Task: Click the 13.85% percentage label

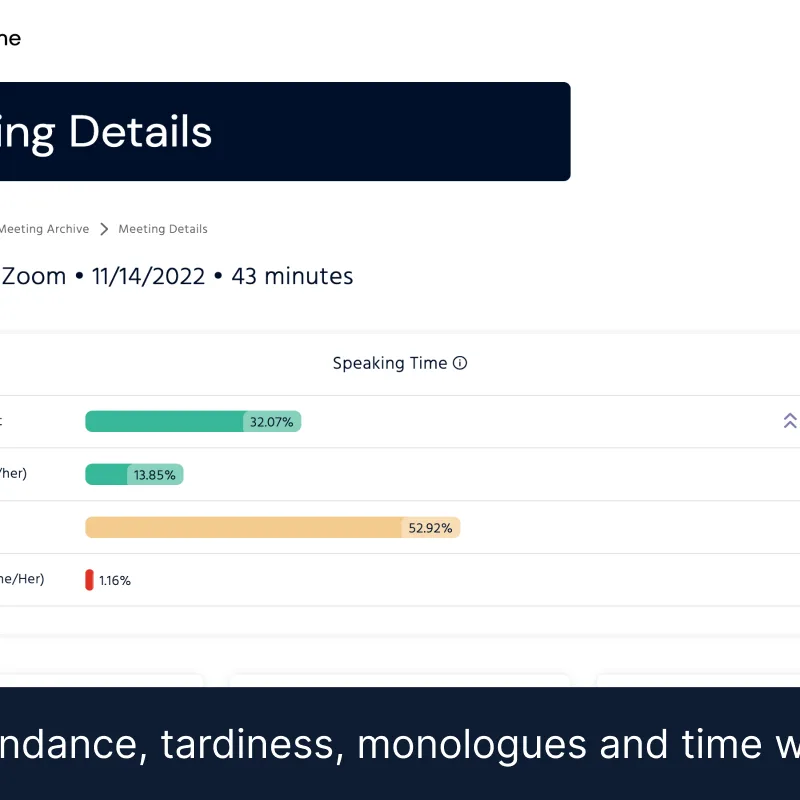Action: pos(155,475)
